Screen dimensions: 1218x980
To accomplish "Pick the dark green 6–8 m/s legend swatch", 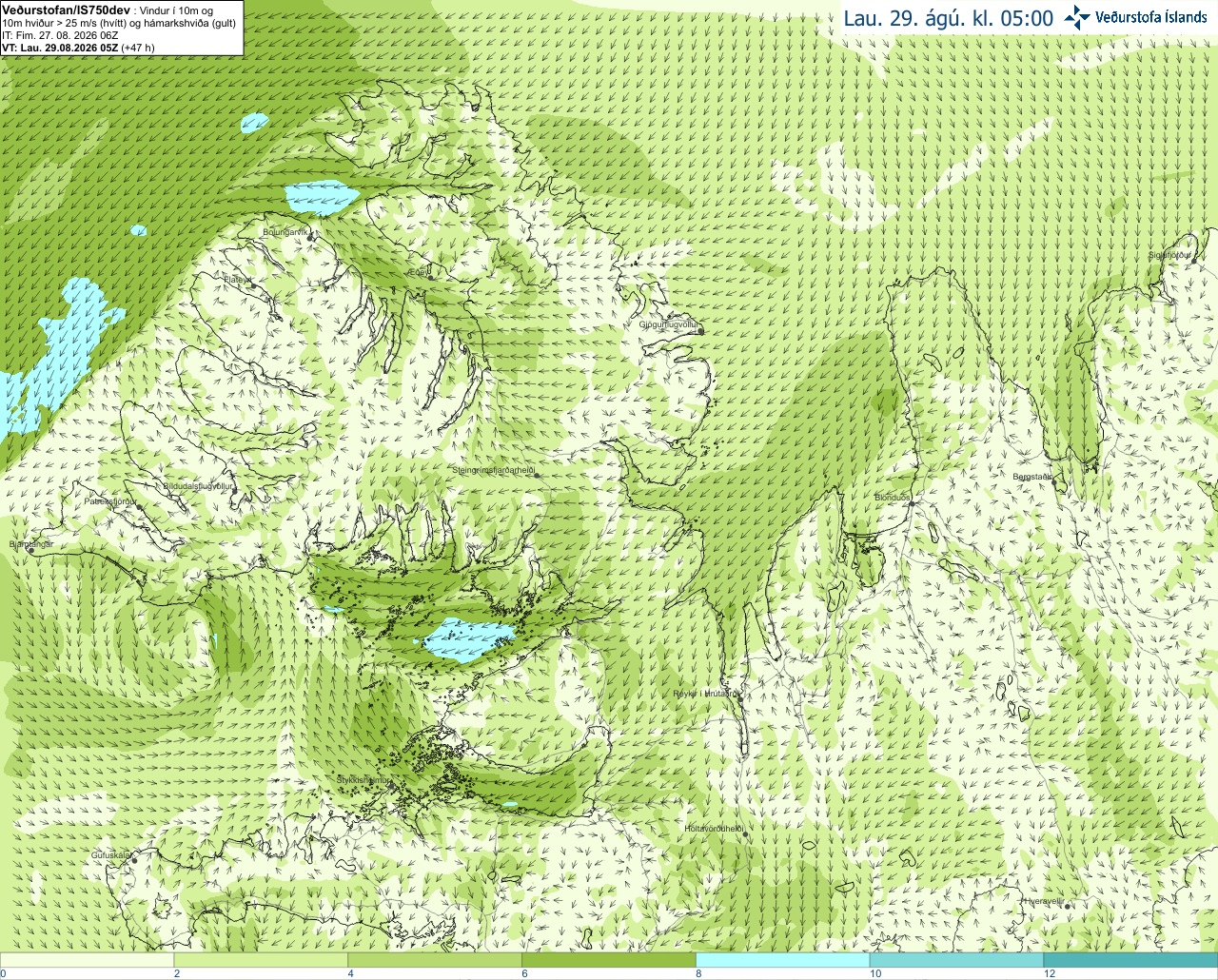I will tap(609, 960).
